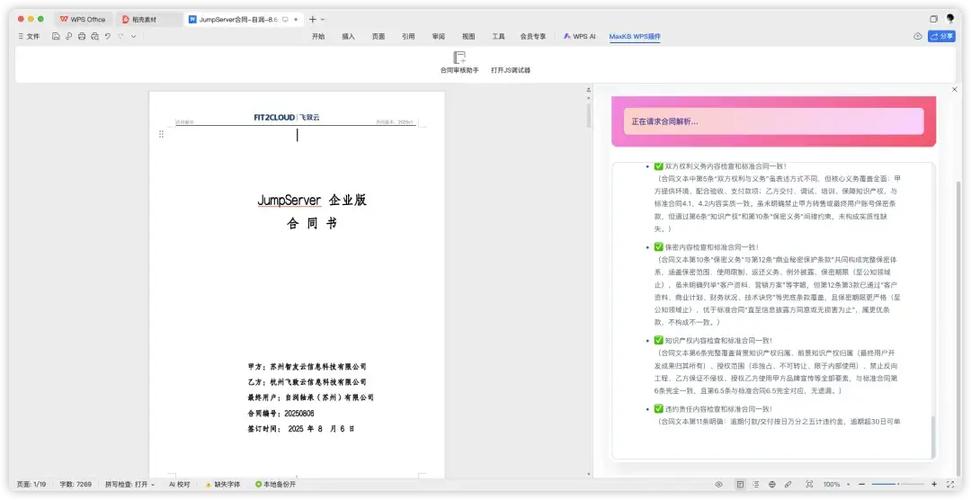
Task: Click 打开JS调试器 button
Action: [x=511, y=71]
